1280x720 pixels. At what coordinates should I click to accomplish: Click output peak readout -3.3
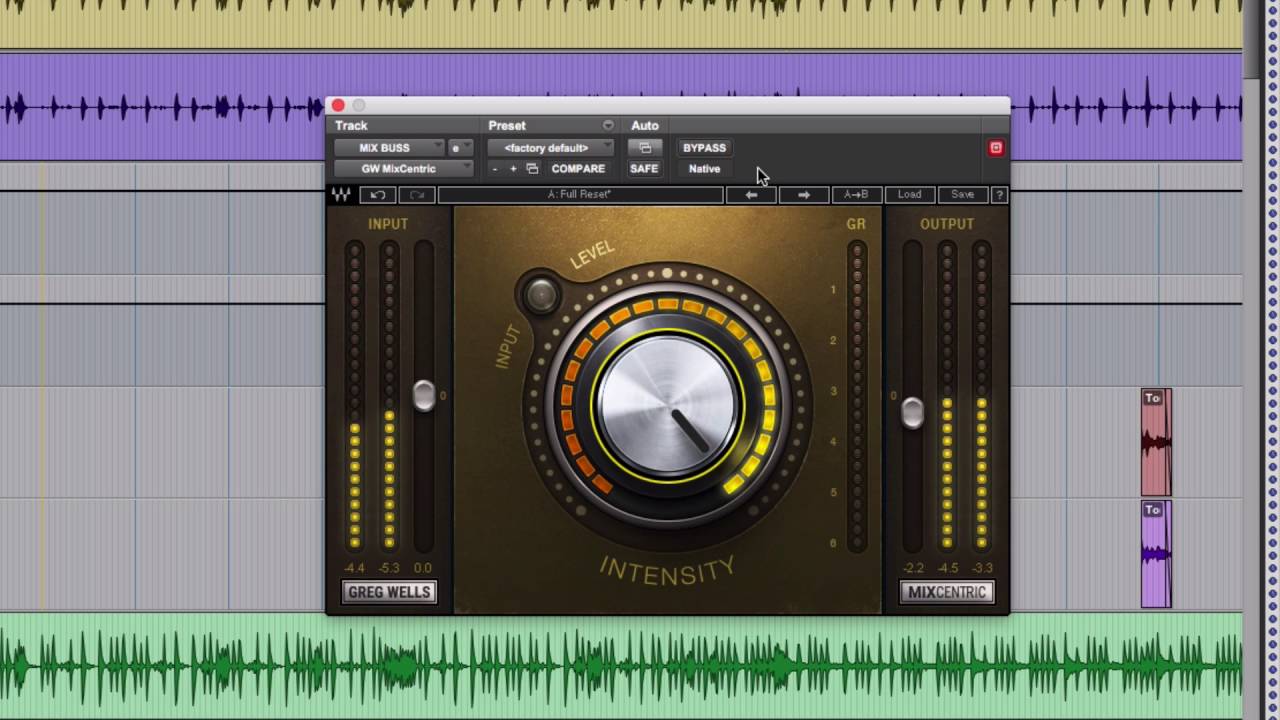pyautogui.click(x=982, y=568)
